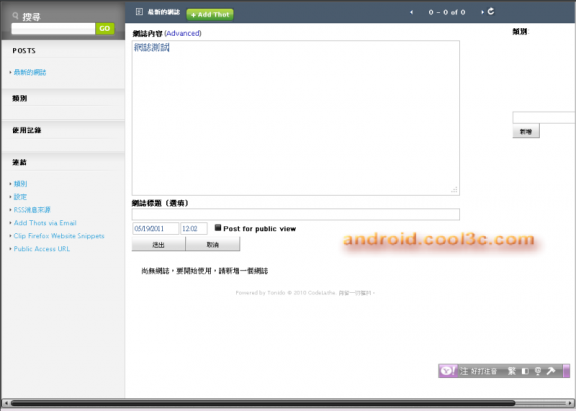Open Clip Firefox Website Snippets link
The image size is (576, 411).
pos(59,236)
